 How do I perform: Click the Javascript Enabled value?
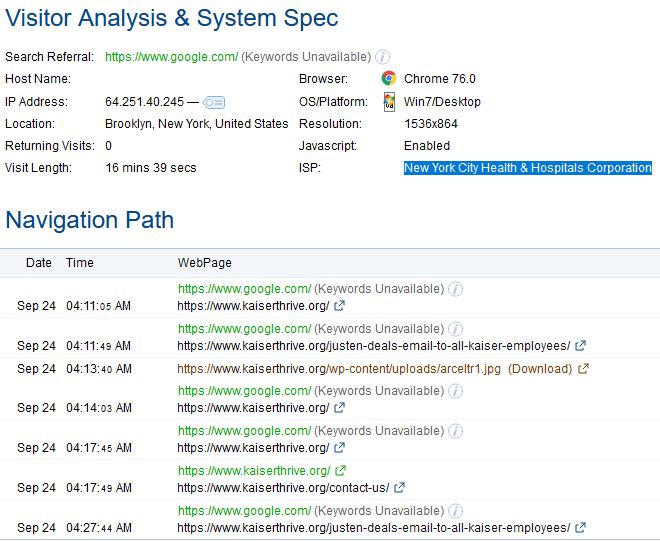pos(427,146)
